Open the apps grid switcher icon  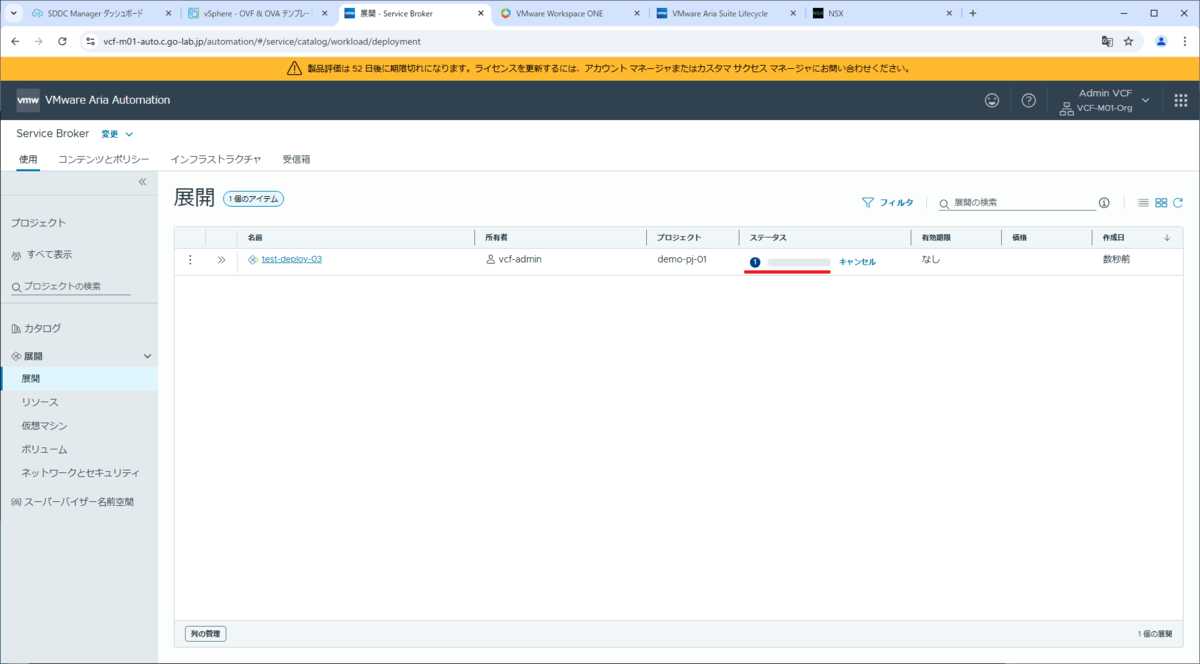coord(1180,100)
